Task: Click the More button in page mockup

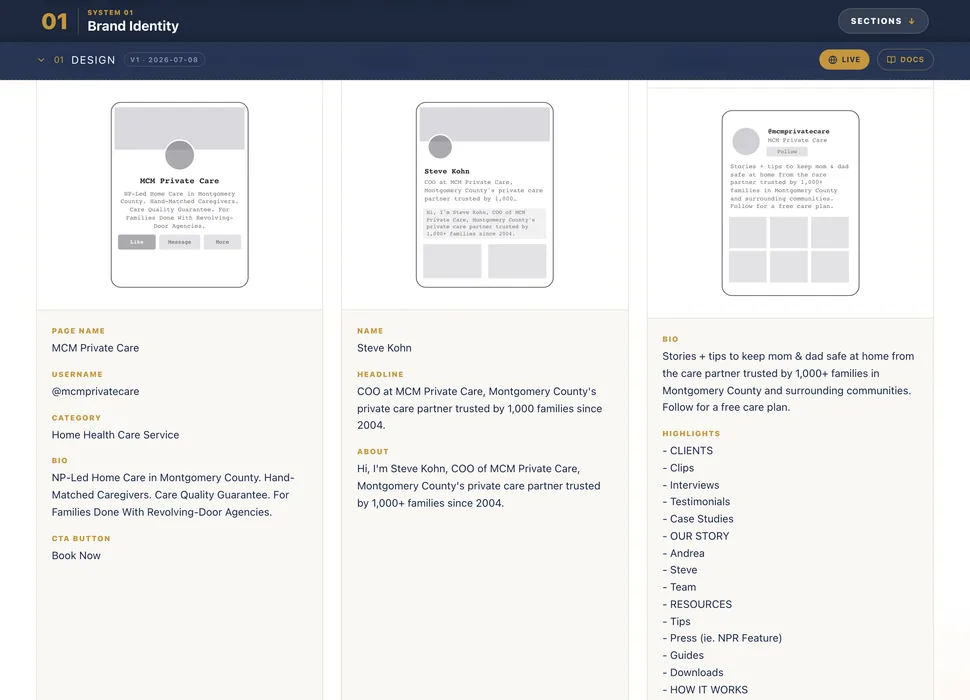Action: point(222,242)
